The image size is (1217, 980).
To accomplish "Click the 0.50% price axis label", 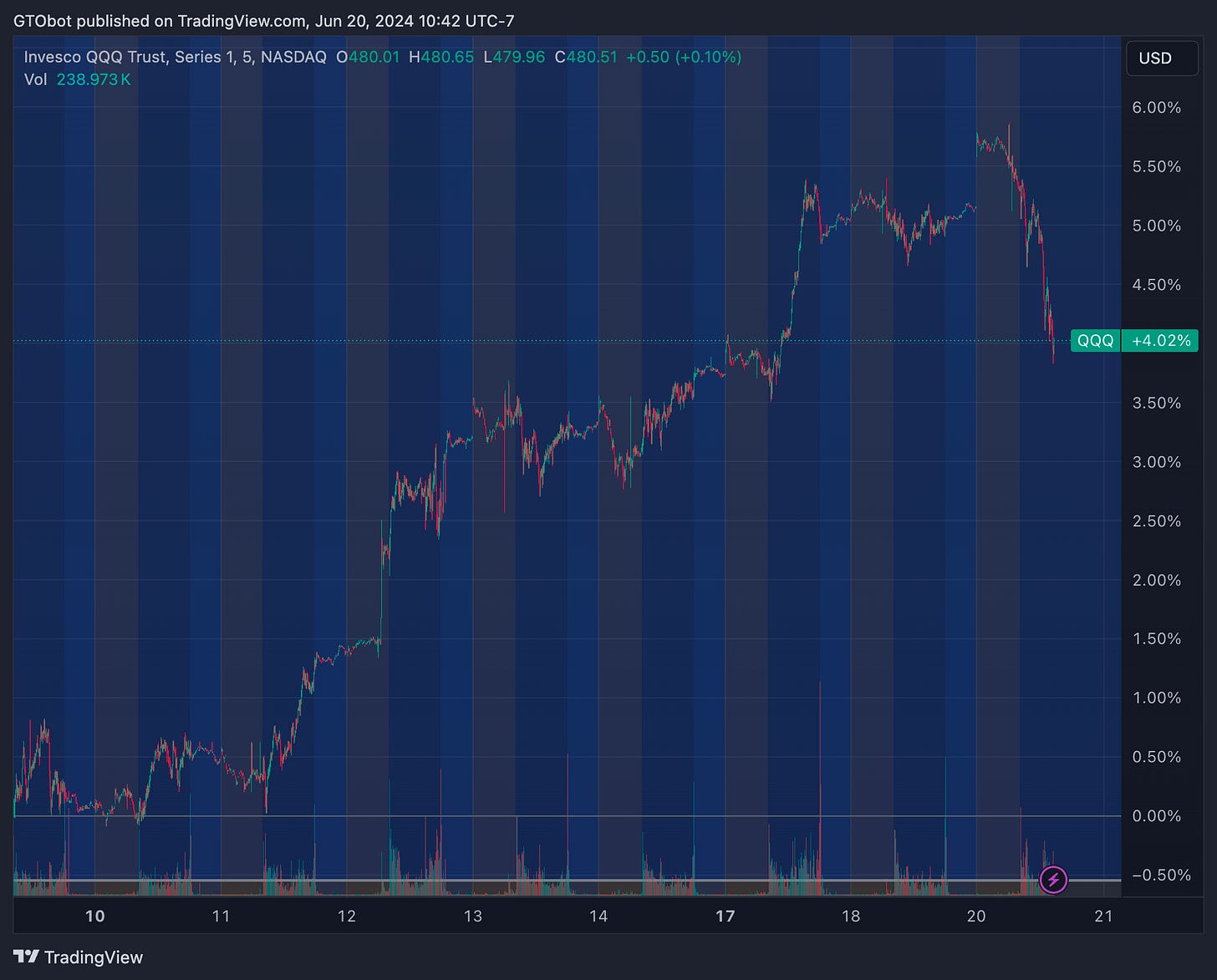I will point(1157,757).
